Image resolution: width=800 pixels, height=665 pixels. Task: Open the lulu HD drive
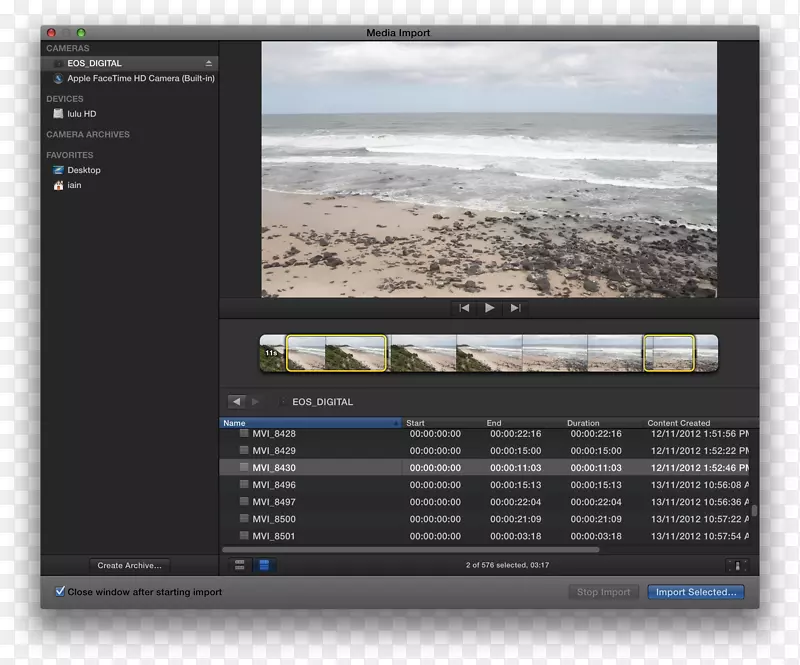[x=81, y=114]
